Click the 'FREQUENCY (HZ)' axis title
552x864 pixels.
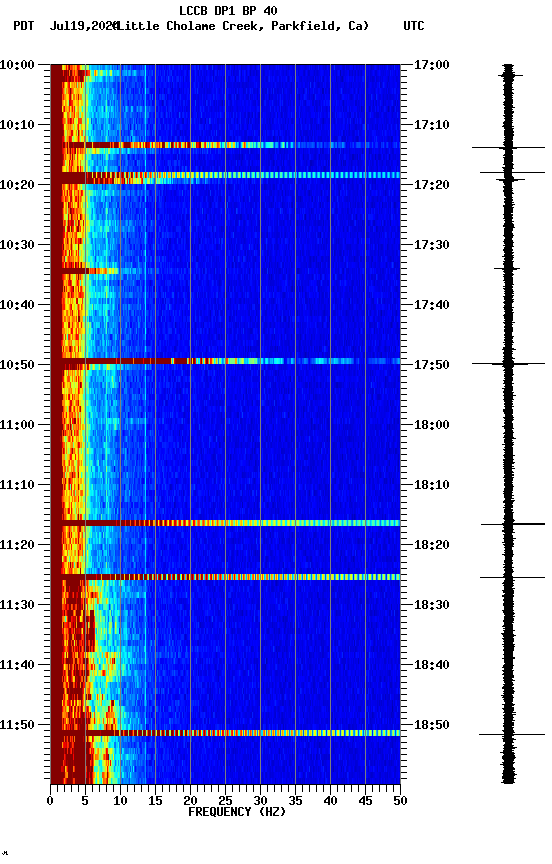tap(237, 812)
